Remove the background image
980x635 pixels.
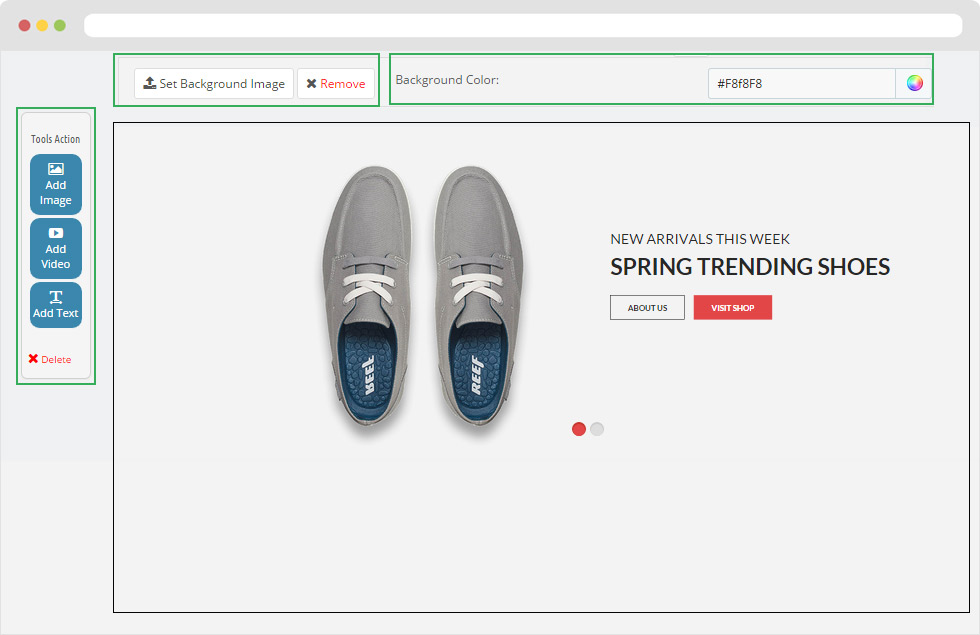point(336,83)
